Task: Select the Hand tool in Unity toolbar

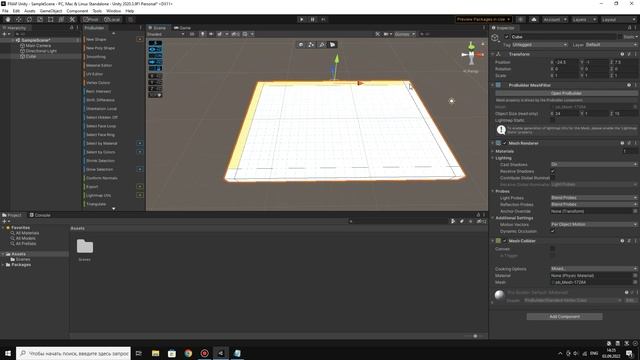Action: click(x=8, y=19)
